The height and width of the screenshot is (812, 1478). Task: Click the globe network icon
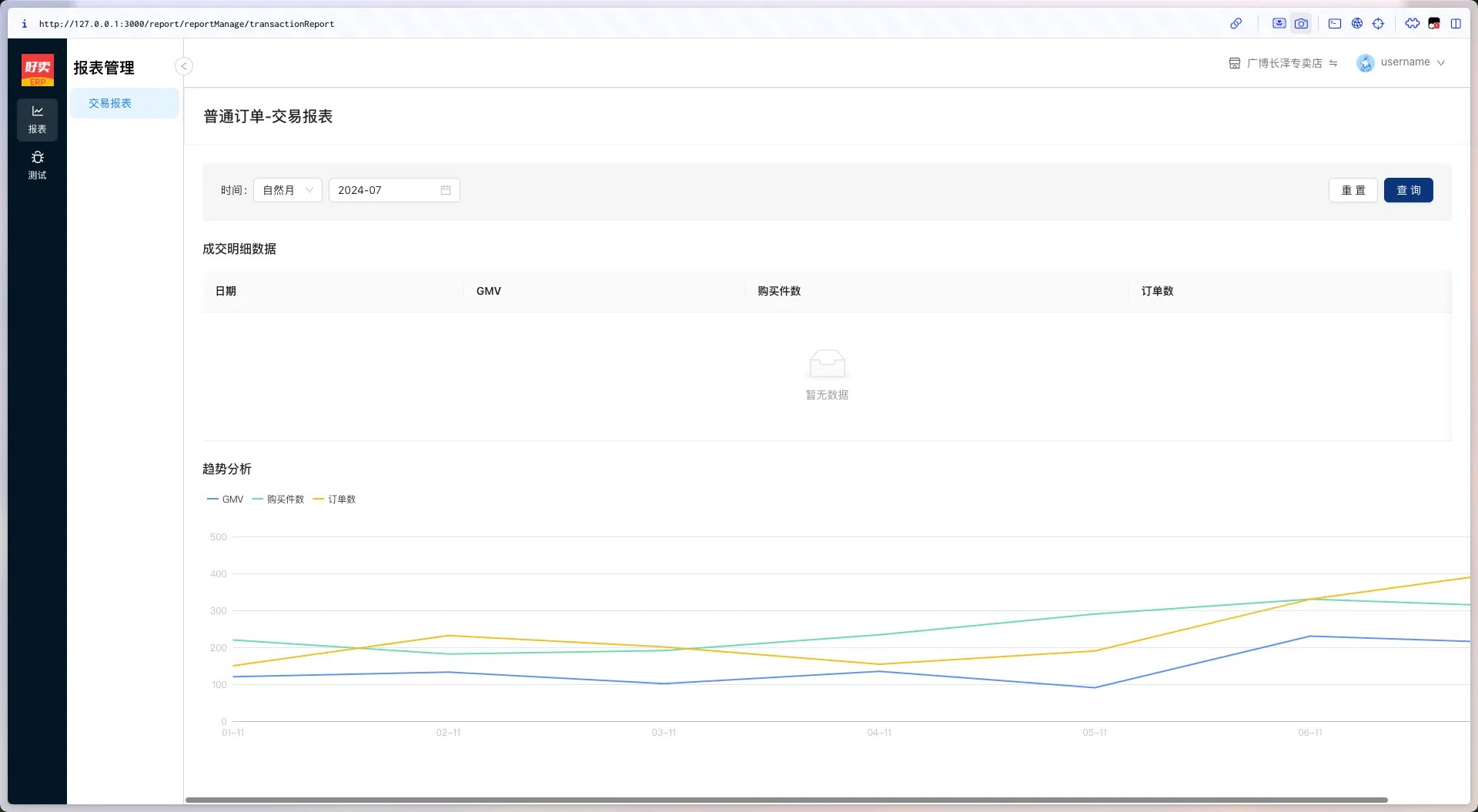(x=1357, y=23)
